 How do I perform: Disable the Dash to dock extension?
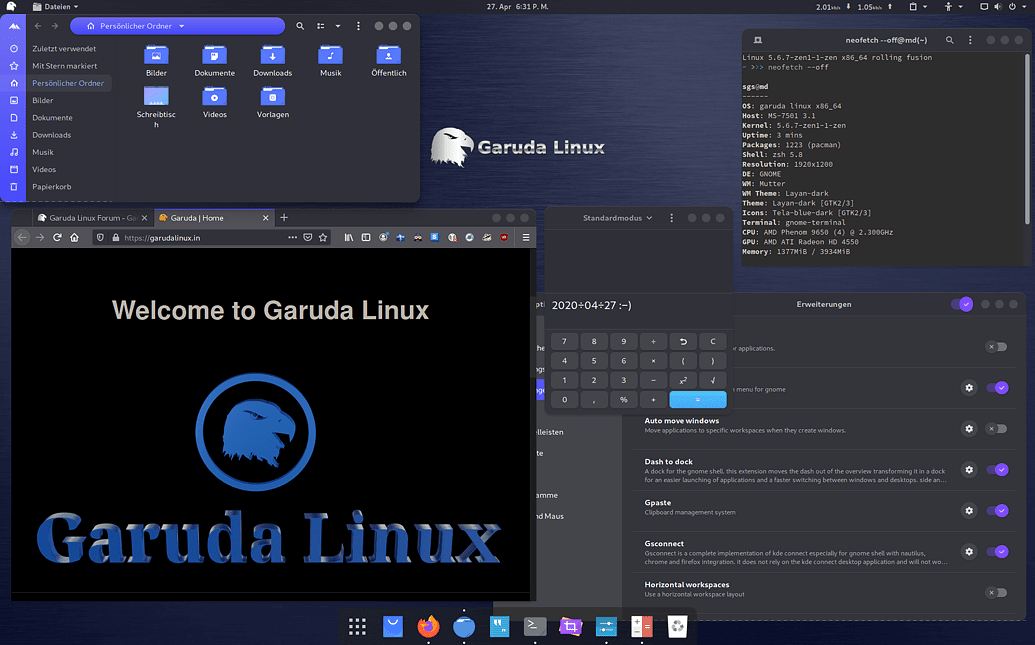click(997, 470)
